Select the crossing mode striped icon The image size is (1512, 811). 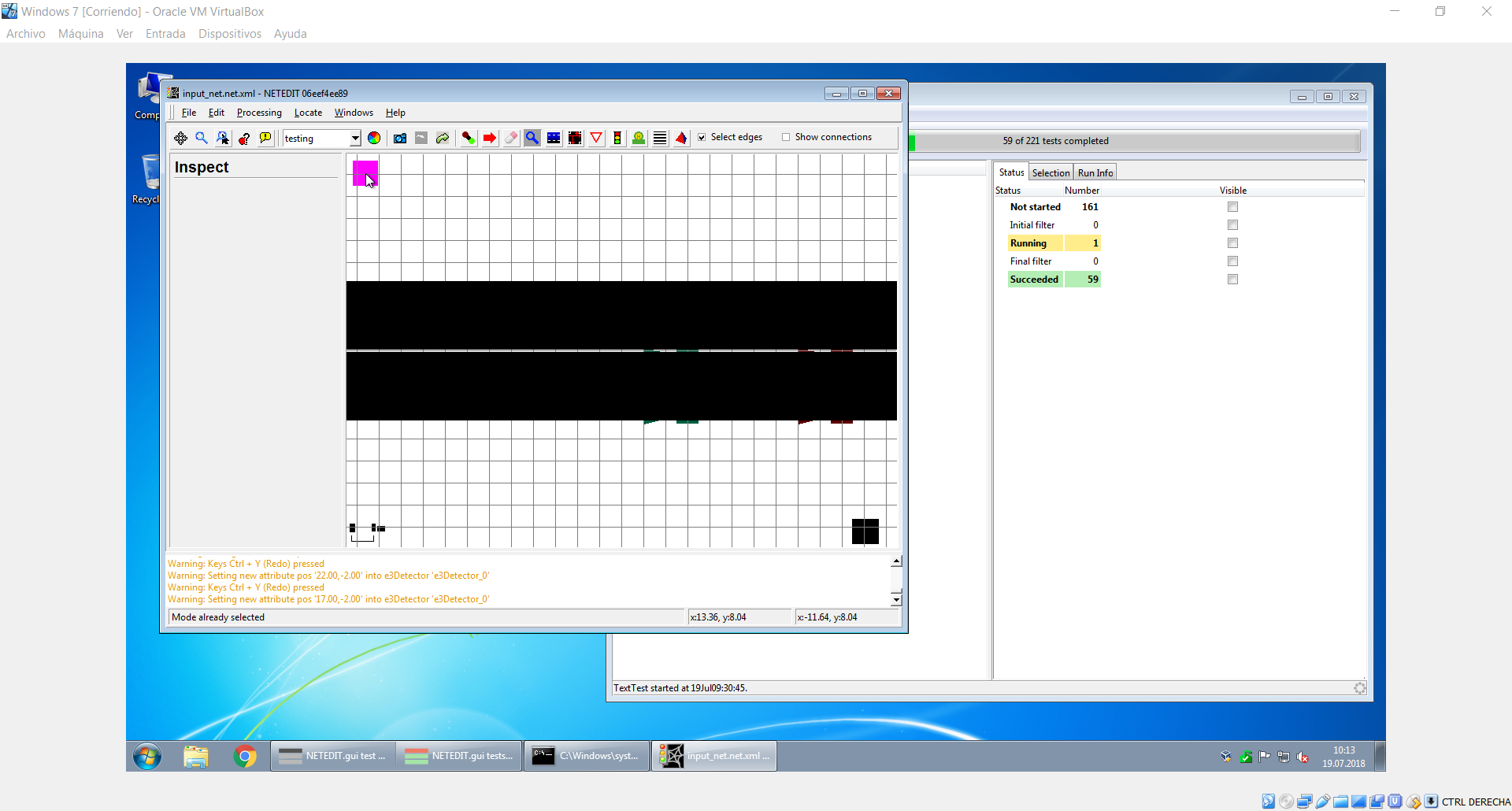click(660, 139)
